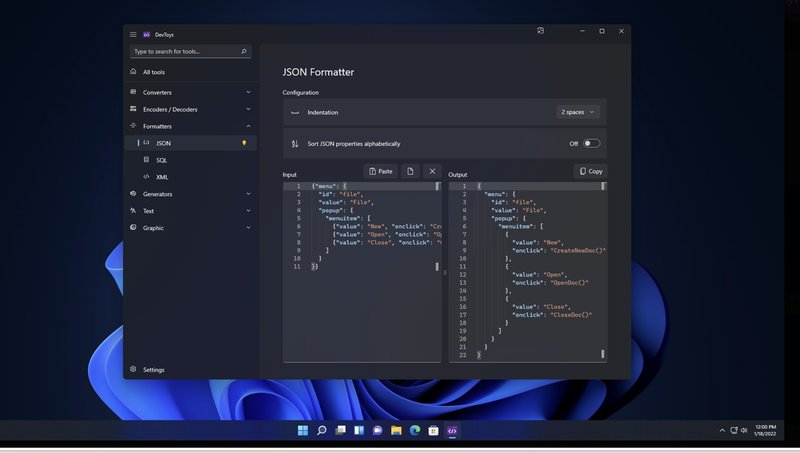Click the compact overlay mode icon
Screen dimensions: 800x453
pyautogui.click(x=540, y=31)
